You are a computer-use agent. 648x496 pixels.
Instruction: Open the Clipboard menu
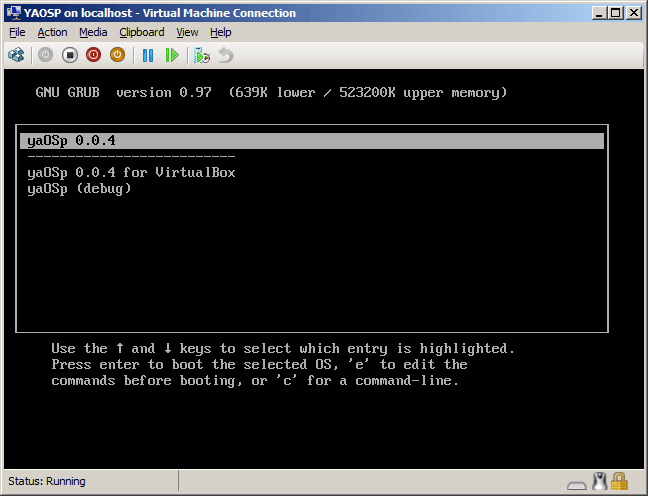click(x=142, y=32)
